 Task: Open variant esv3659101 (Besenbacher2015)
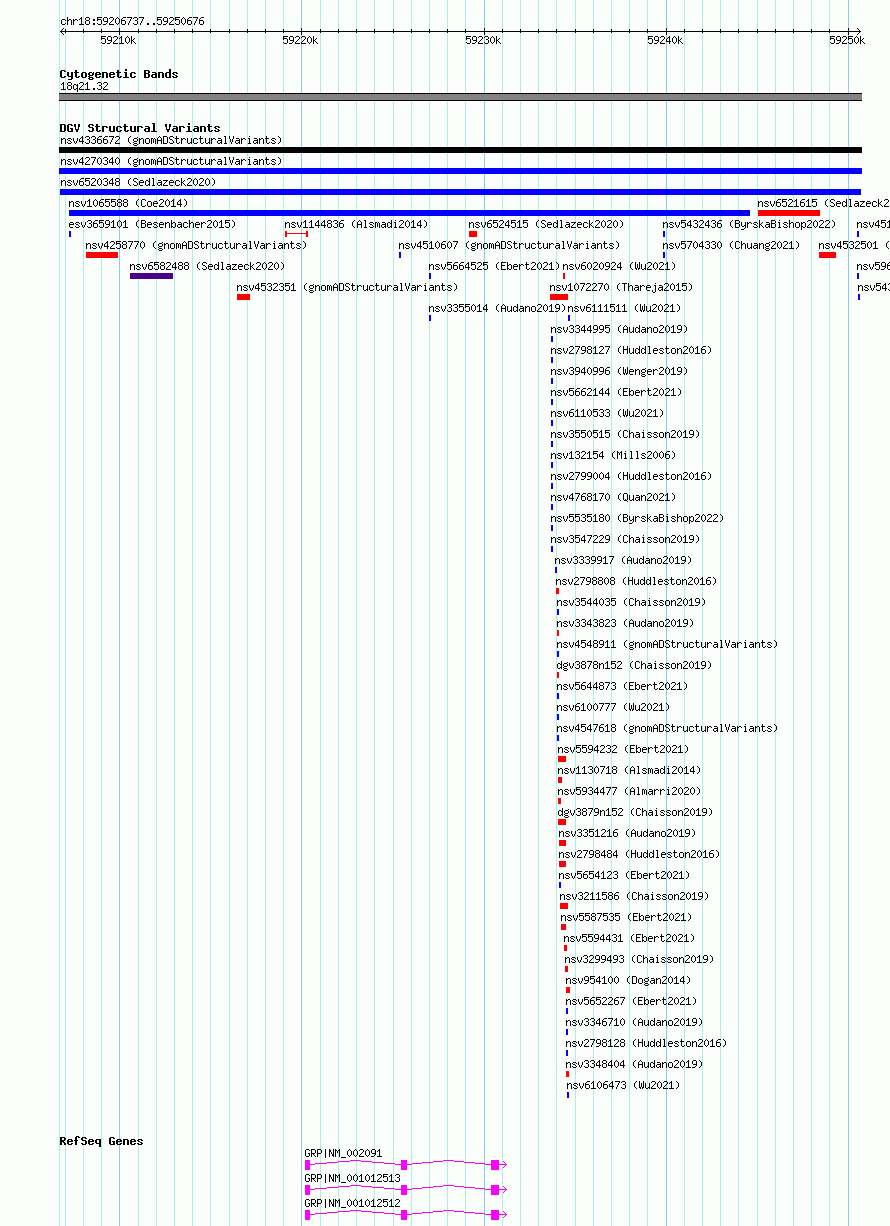click(x=152, y=224)
